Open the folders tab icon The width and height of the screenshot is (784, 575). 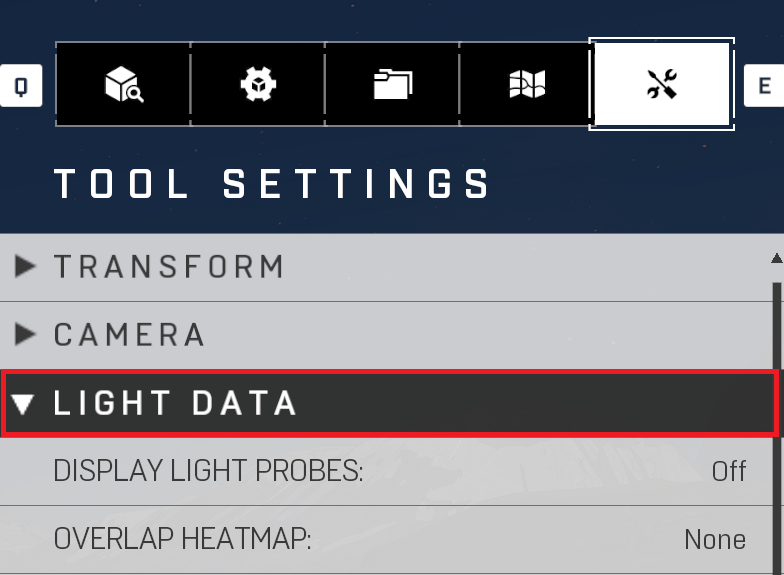(x=392, y=84)
